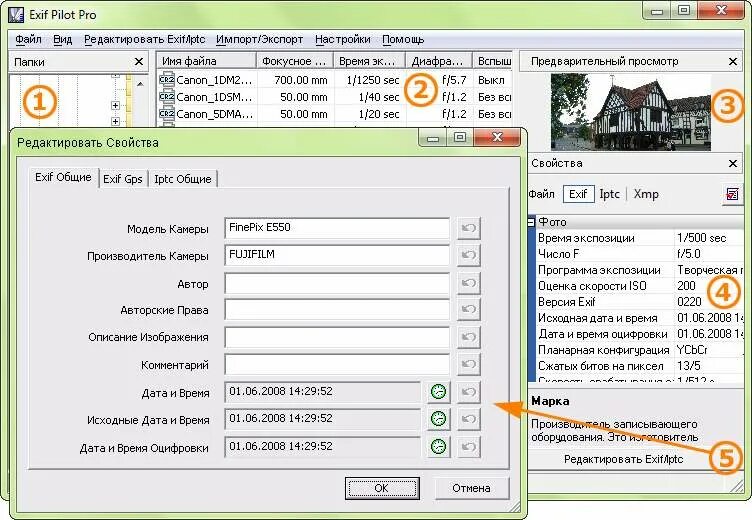This screenshot has height=520, width=752.
Task: Select the Iptc properties tab
Action: (x=610, y=194)
